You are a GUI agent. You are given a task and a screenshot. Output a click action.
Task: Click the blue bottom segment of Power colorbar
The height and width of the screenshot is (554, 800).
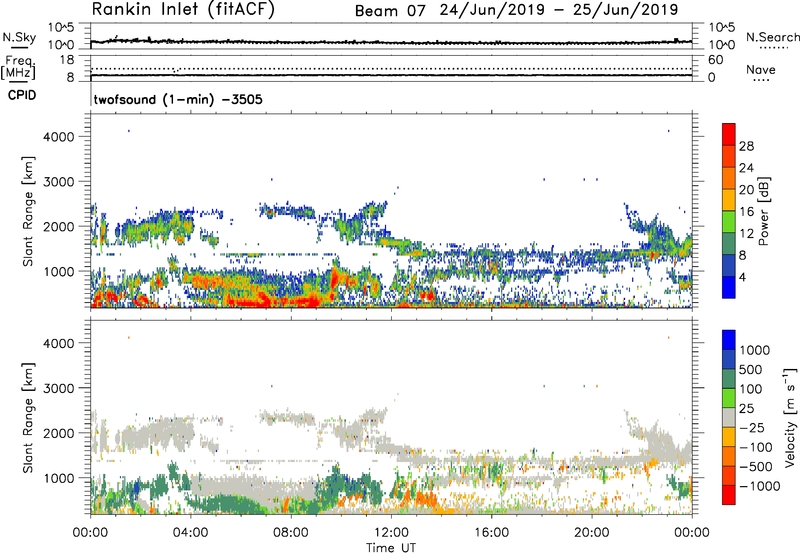tap(729, 287)
